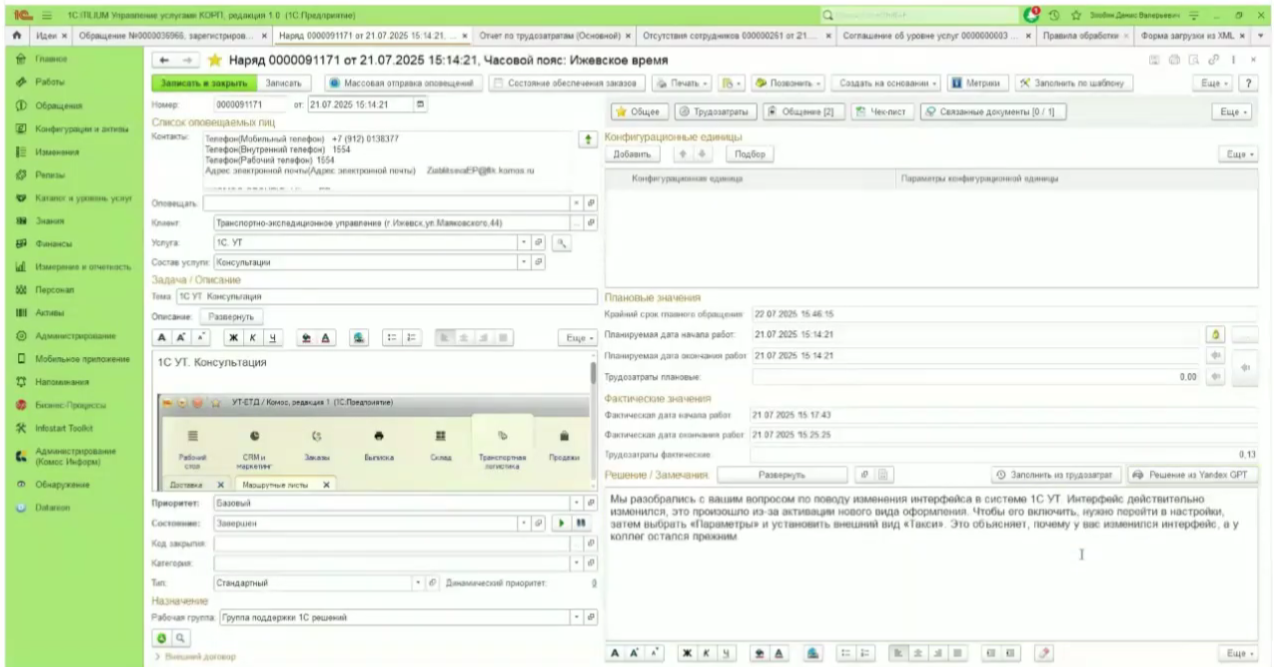This screenshot has width=1274, height=667.
Task: Click the green up-arrow button beside contacts
Action: coord(590,139)
